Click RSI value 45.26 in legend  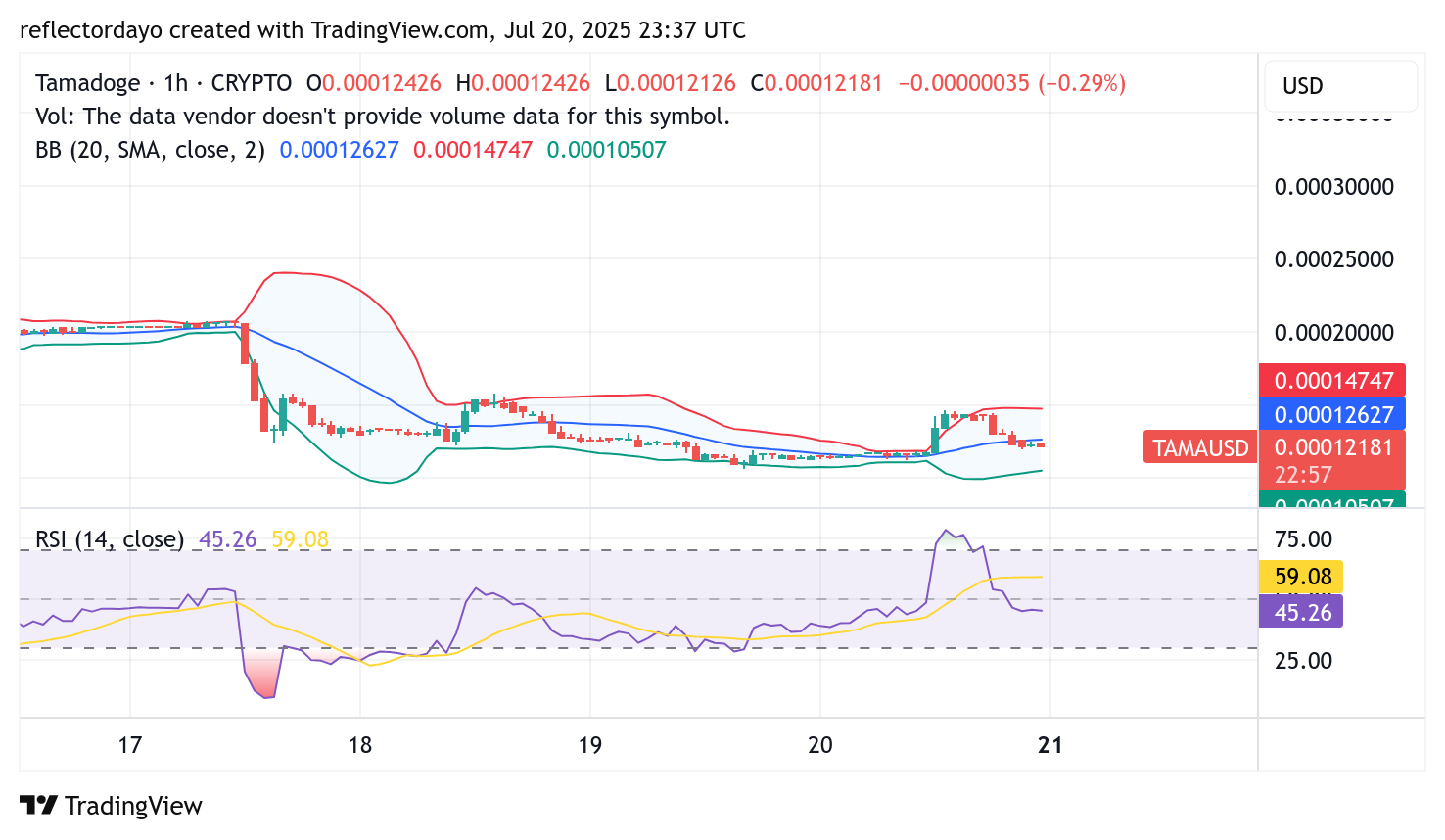click(227, 539)
